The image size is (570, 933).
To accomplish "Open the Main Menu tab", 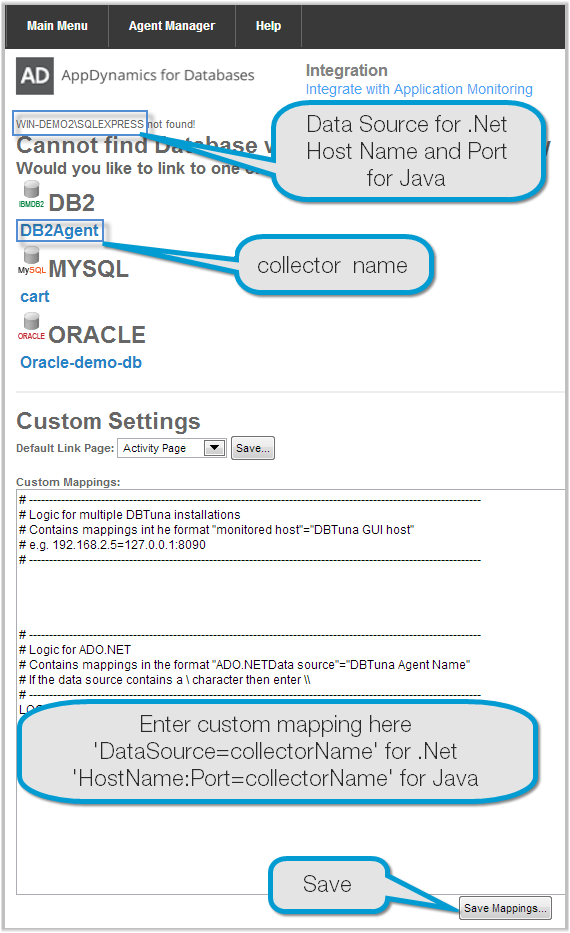I will pos(57,26).
